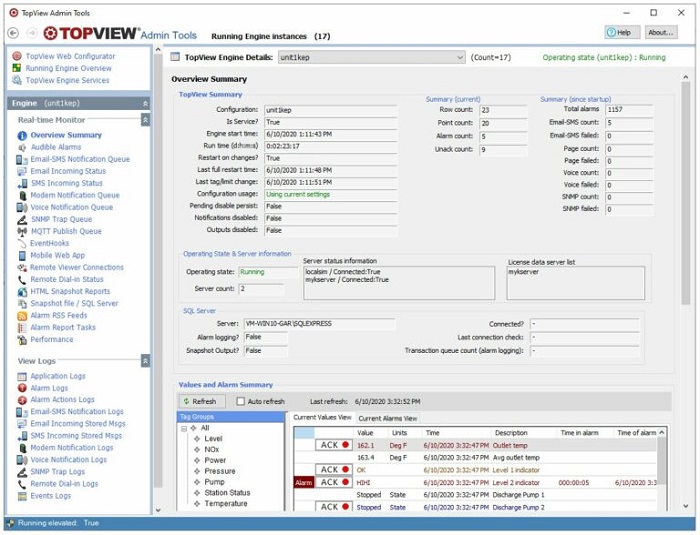Click SMS Incoming Status icon

(x=22, y=184)
